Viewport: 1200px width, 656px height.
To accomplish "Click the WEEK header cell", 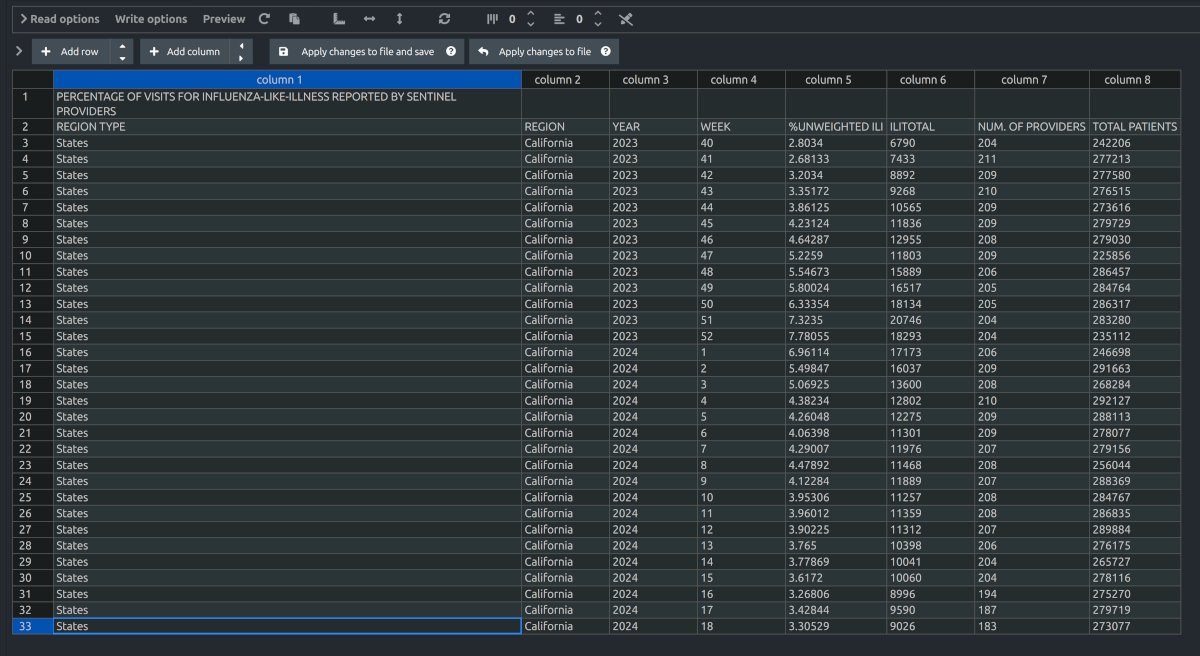I will click(741, 127).
